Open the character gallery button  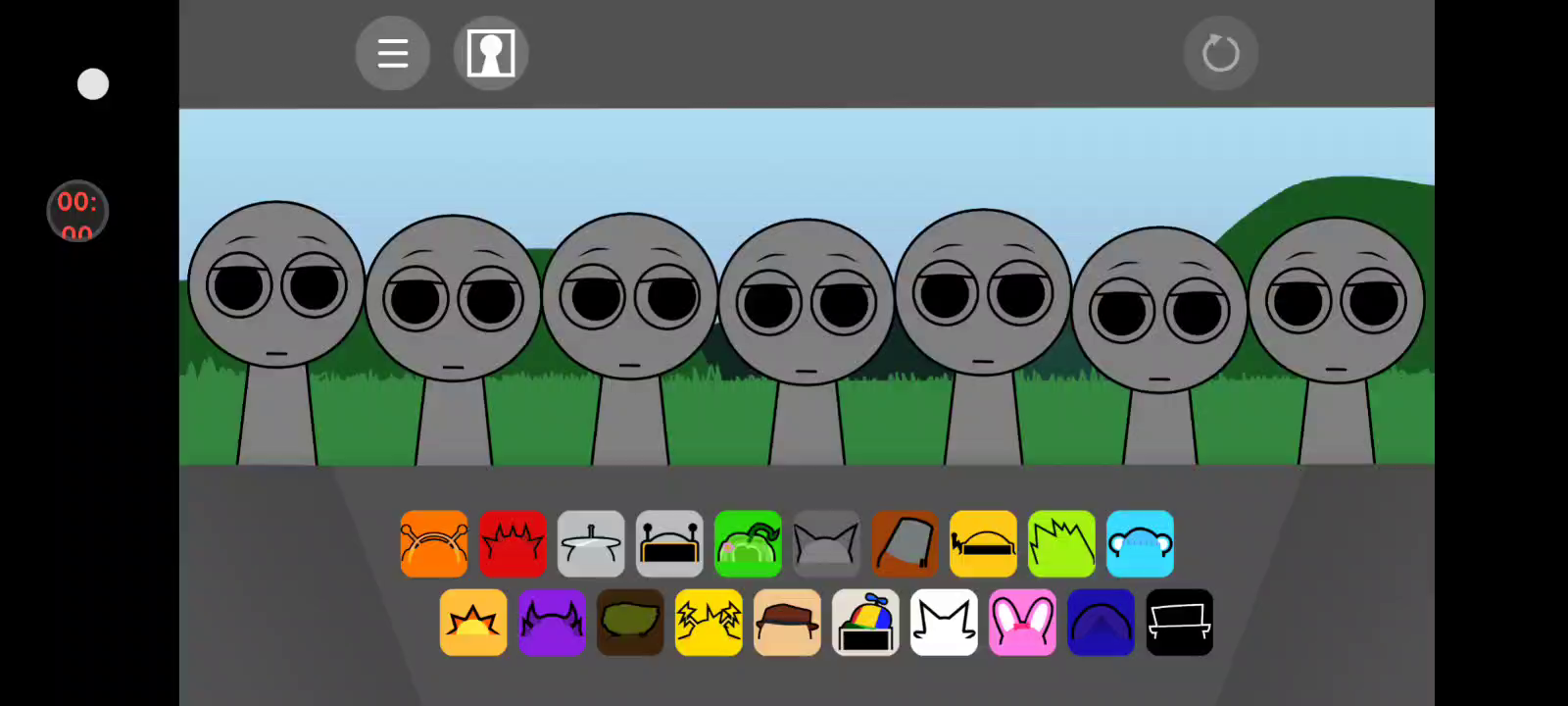pyautogui.click(x=491, y=54)
